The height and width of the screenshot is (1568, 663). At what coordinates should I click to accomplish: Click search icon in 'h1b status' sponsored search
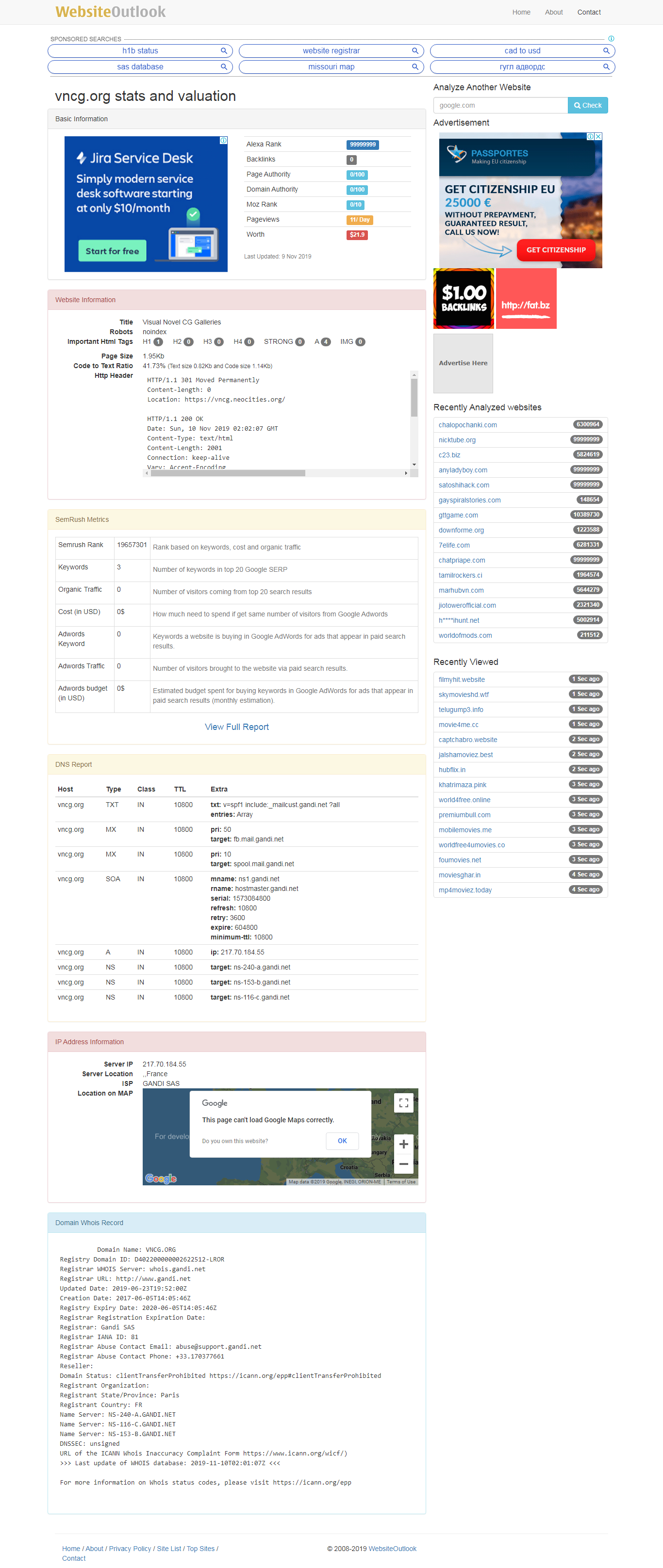(224, 51)
